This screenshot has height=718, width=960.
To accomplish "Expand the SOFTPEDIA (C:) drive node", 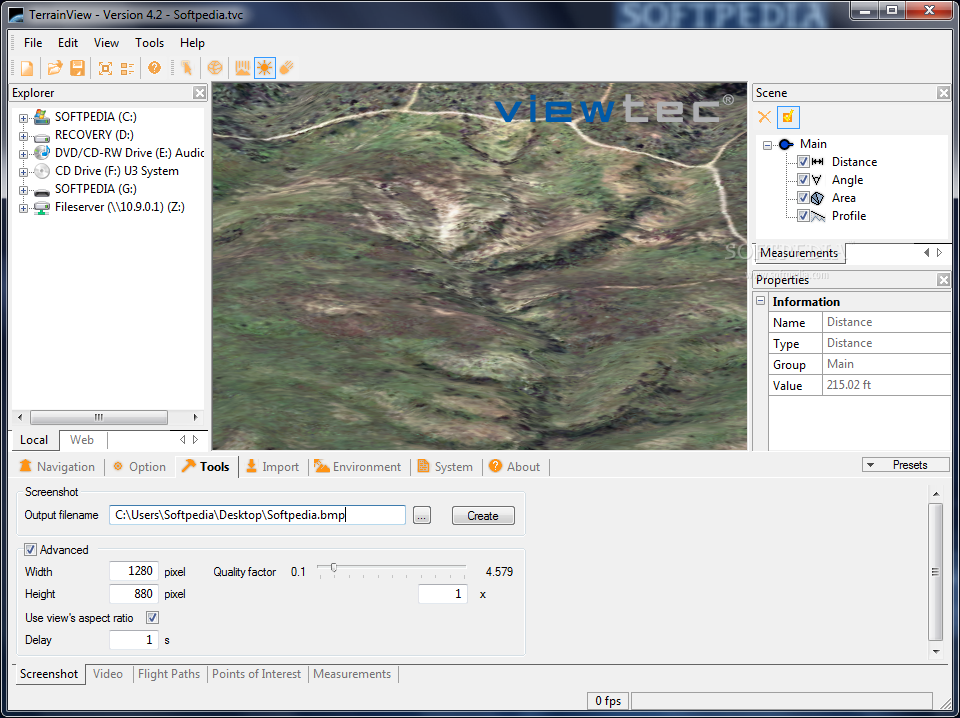I will click(23, 117).
